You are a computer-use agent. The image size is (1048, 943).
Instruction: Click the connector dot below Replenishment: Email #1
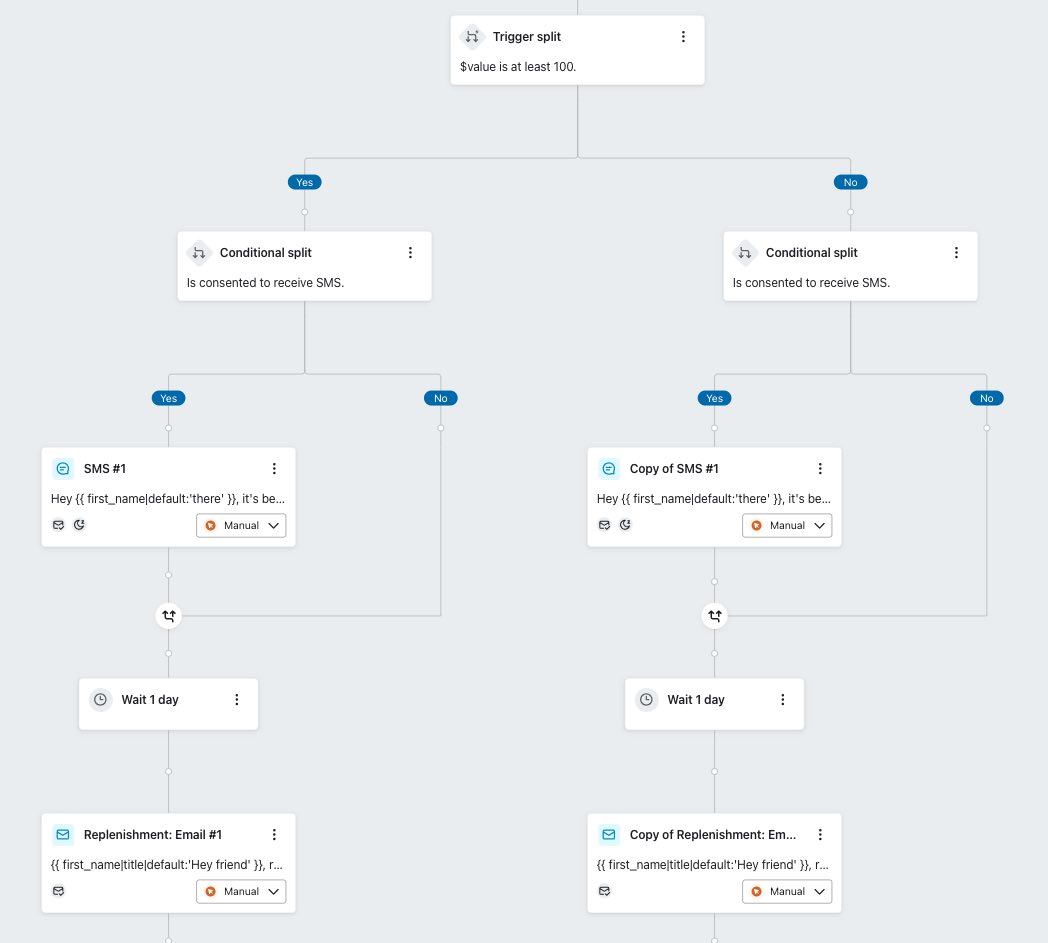[x=168, y=938]
